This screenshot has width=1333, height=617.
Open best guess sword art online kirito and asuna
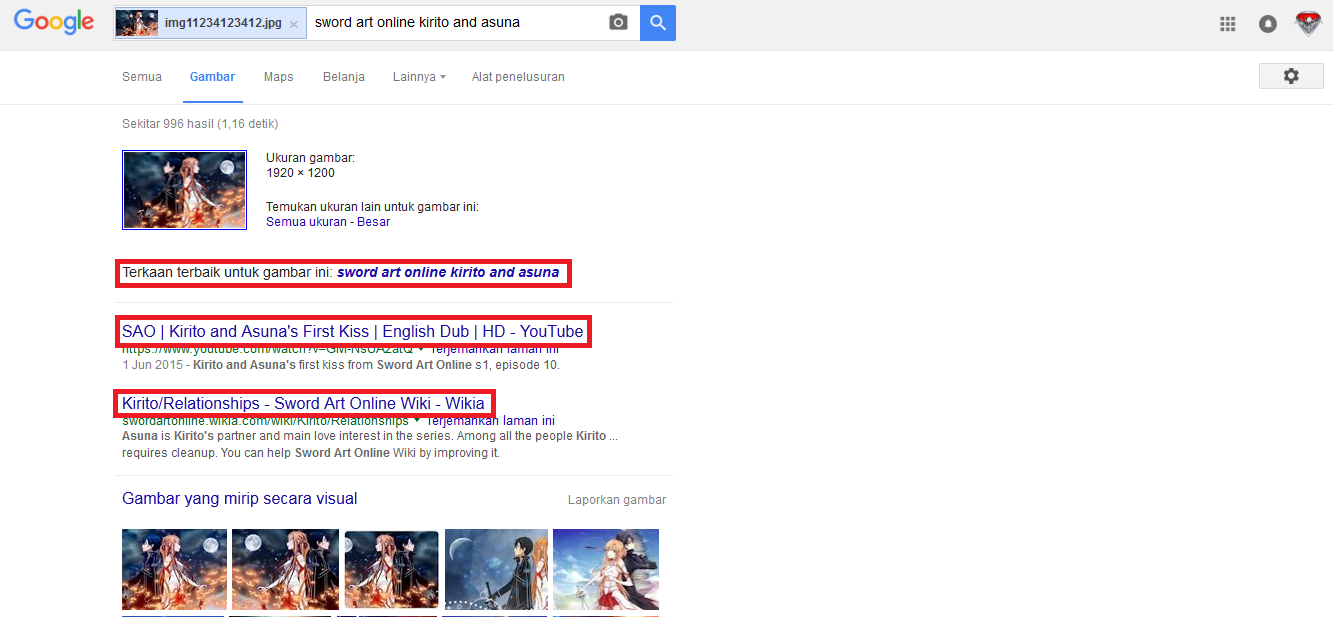(448, 272)
